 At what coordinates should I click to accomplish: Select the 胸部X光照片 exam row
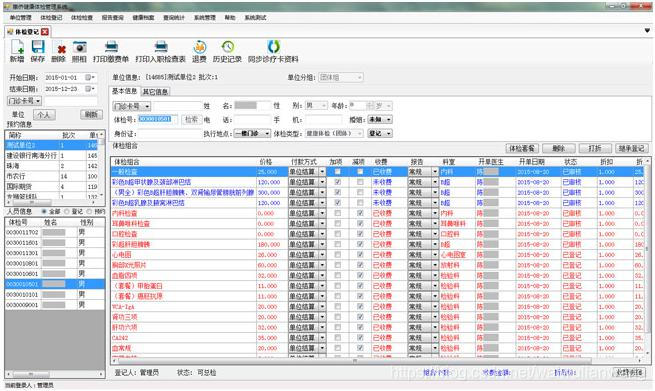point(378,265)
